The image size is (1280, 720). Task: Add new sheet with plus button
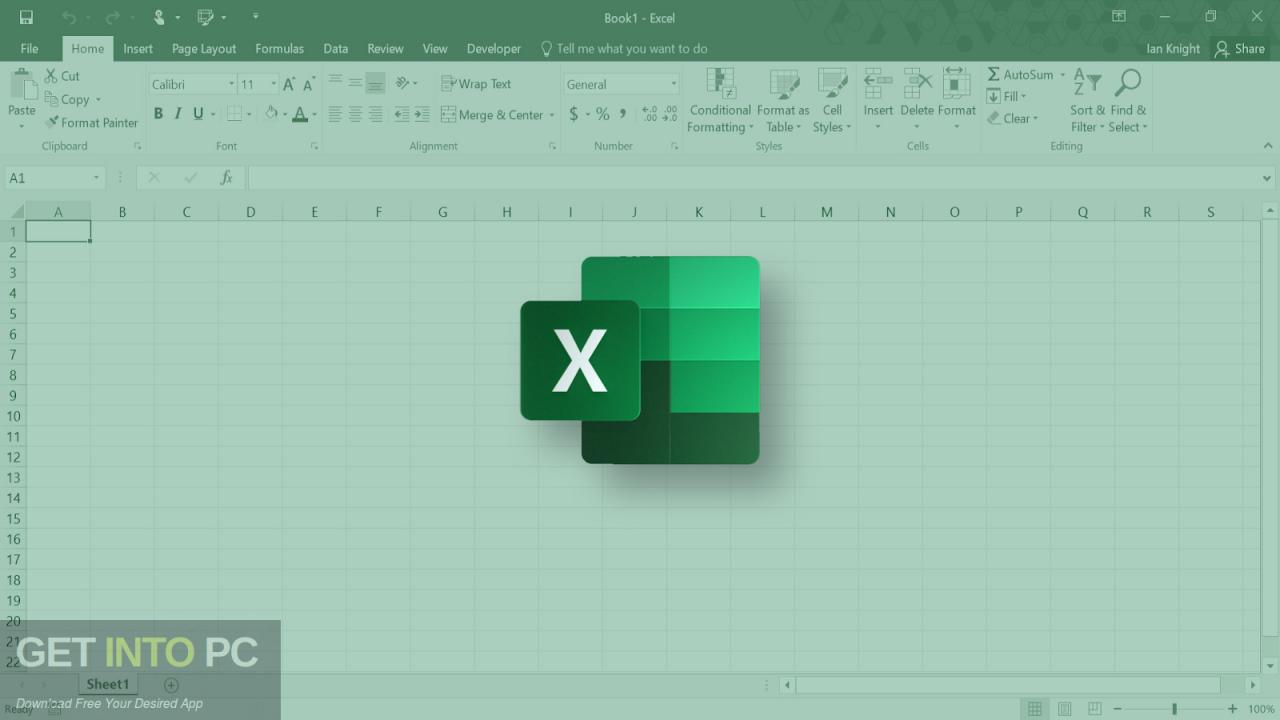[x=171, y=685]
